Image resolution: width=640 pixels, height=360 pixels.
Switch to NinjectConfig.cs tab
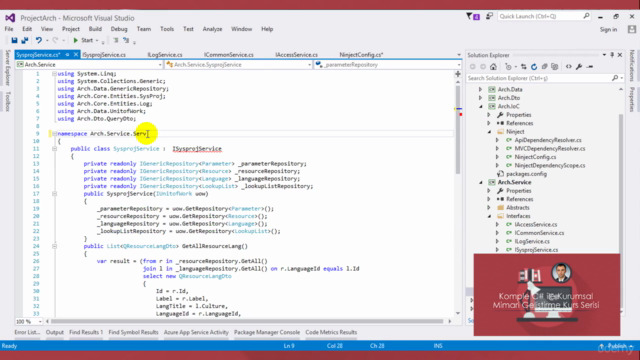(361, 55)
